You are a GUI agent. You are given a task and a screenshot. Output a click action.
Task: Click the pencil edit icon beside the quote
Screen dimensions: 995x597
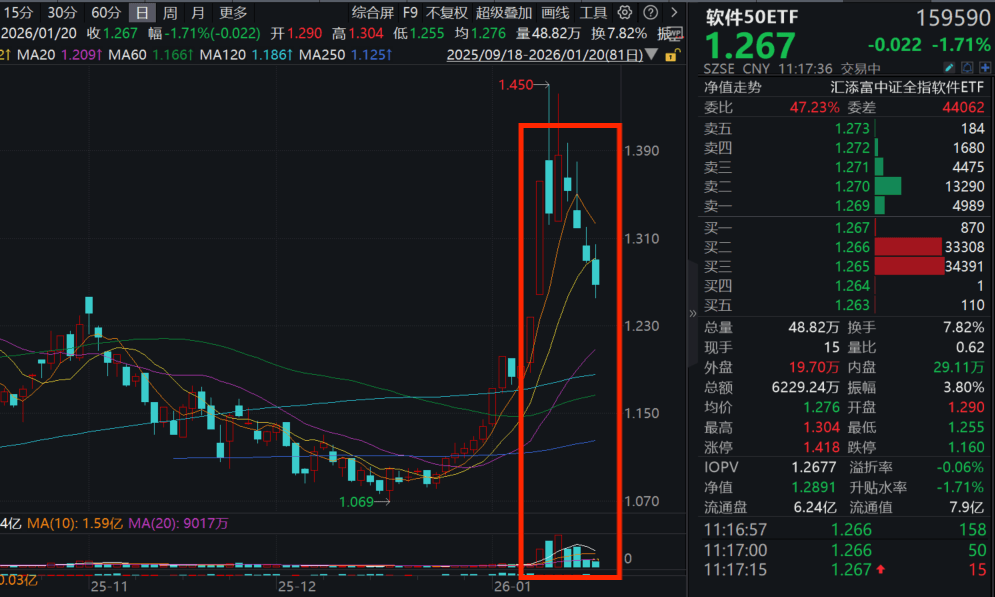pyautogui.click(x=949, y=67)
